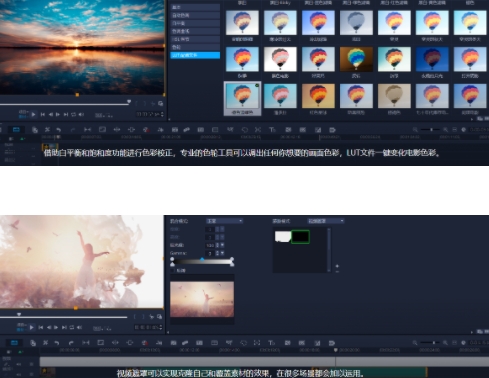This screenshot has width=489, height=378.
Task: Click the red record icon in upper toolbar
Action: tap(146, 130)
